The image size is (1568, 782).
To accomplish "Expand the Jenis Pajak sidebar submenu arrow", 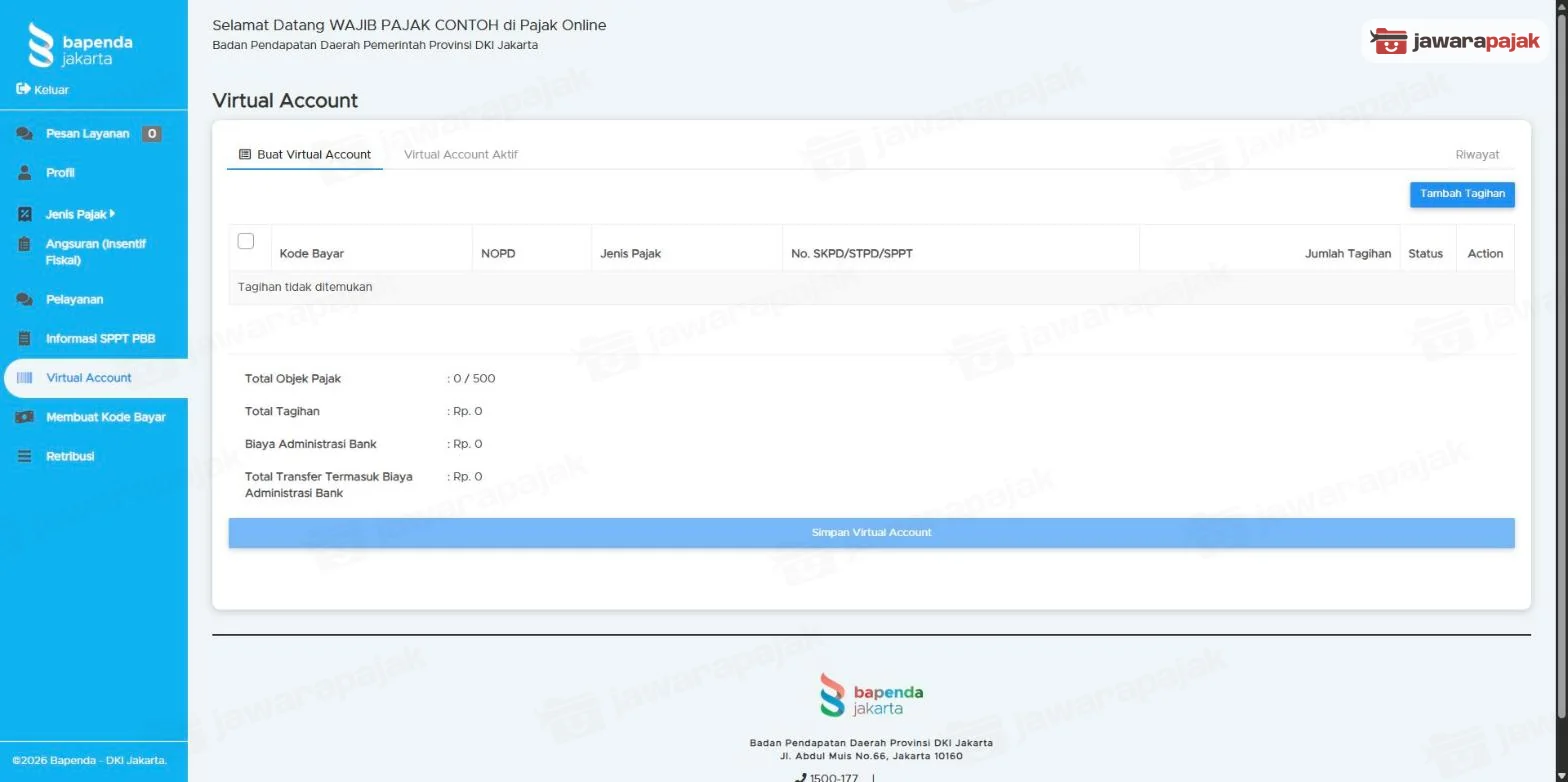I will coord(113,213).
